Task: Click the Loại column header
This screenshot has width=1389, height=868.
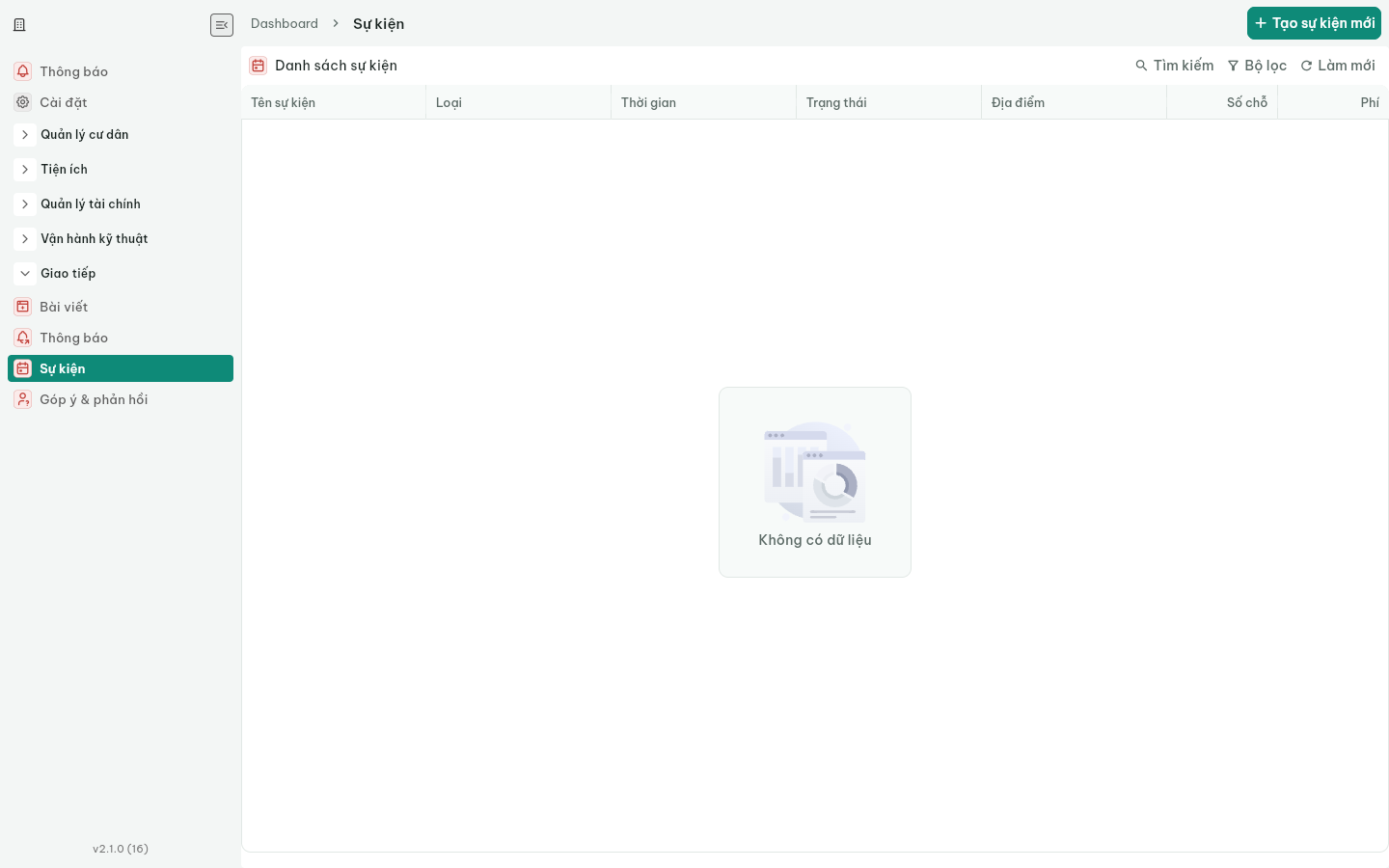Action: [x=519, y=102]
